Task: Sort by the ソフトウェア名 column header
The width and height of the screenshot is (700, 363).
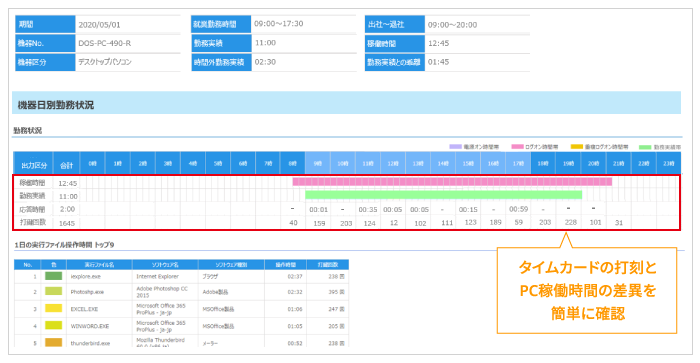Action: 165,265
